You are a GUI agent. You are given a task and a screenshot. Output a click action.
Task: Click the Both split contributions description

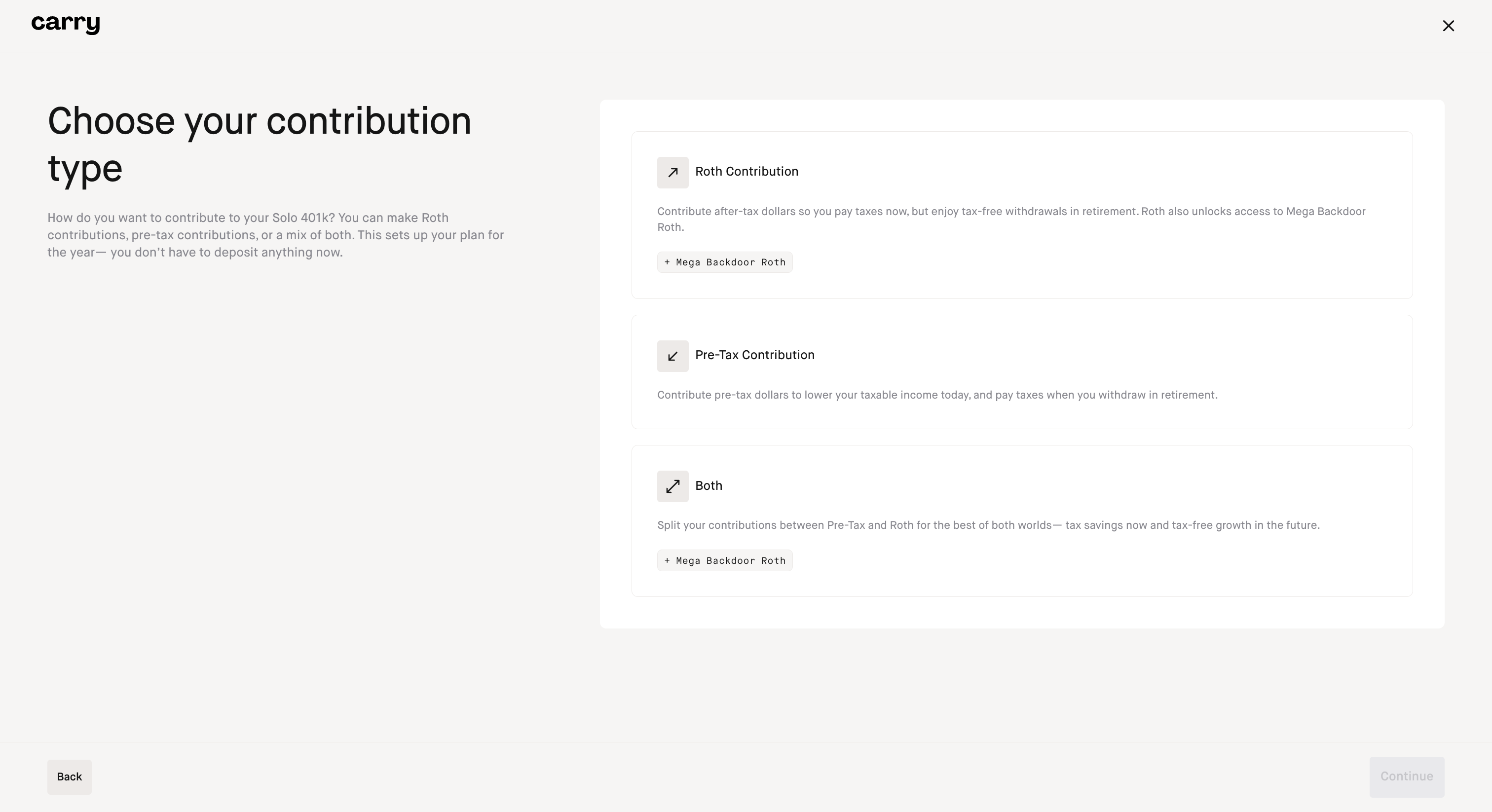click(988, 525)
